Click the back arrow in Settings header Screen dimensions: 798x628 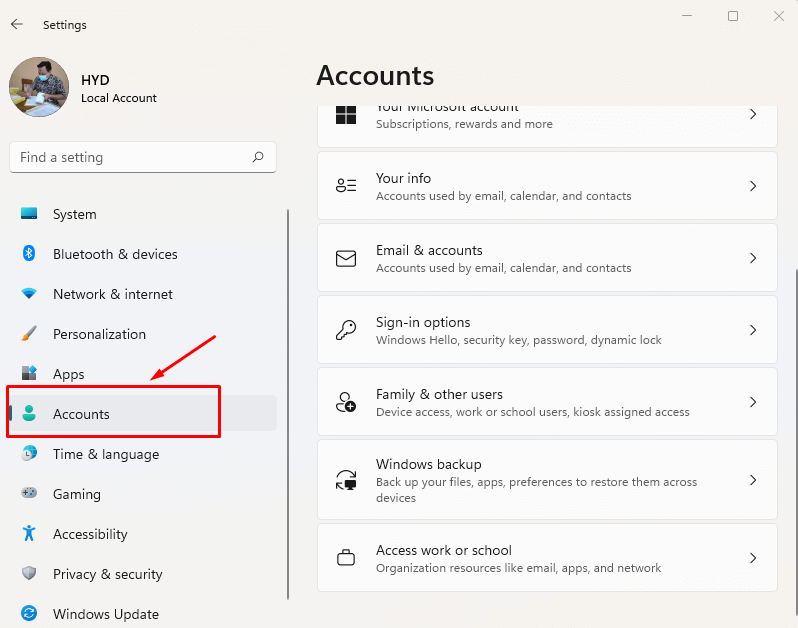tap(17, 24)
